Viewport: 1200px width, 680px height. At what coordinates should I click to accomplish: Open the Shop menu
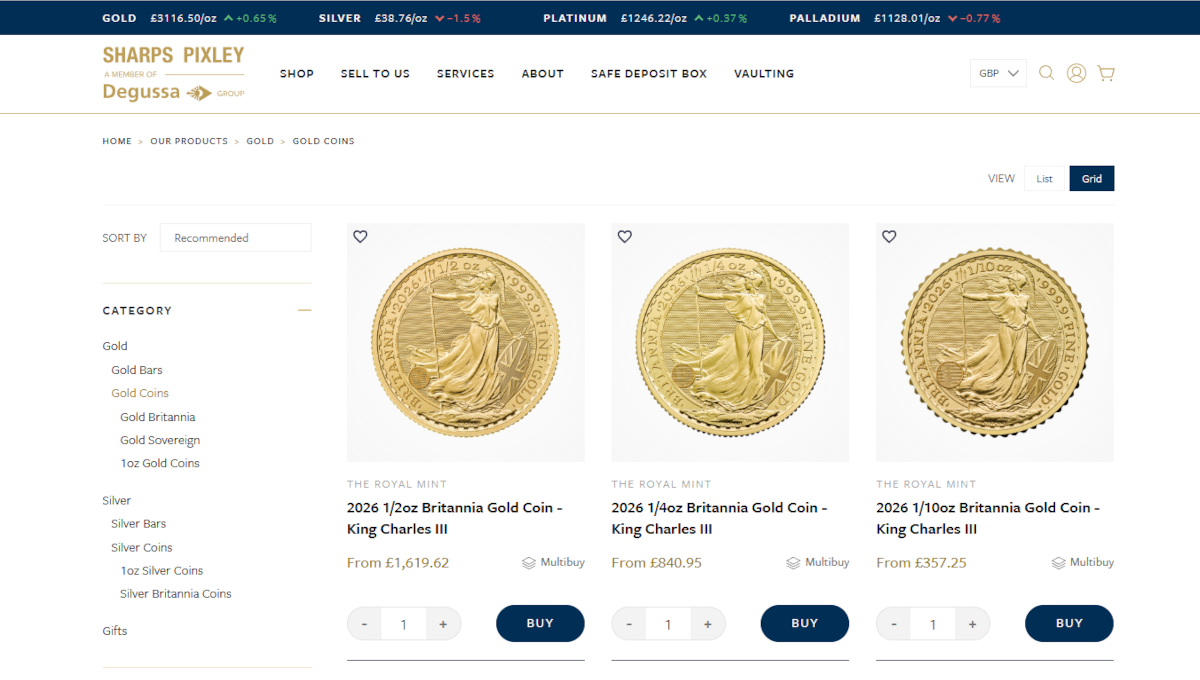[x=297, y=74]
